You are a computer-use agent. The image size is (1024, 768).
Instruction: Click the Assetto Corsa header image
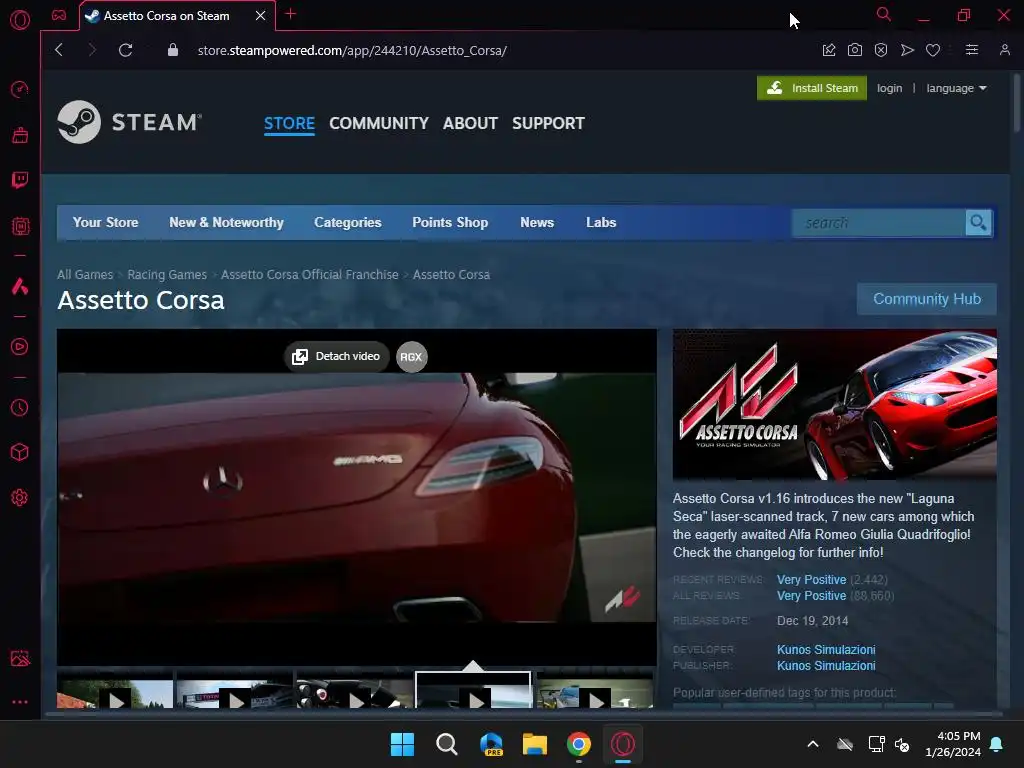click(835, 404)
